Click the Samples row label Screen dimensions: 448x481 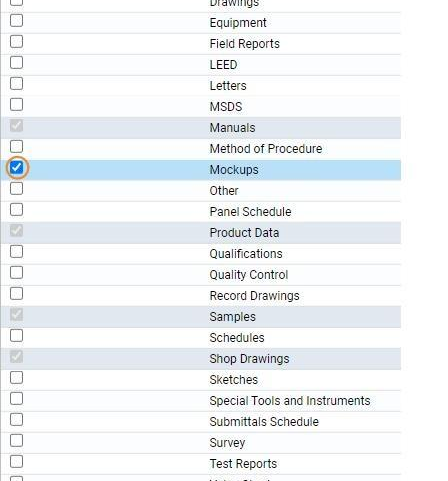tap(233, 317)
